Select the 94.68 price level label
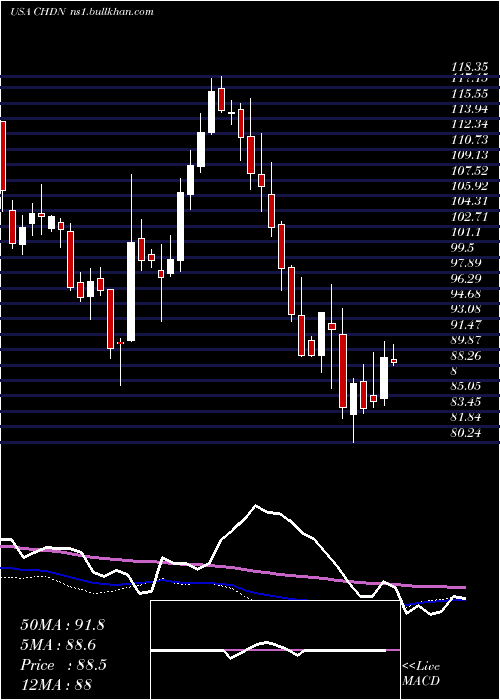Viewport: 500px width, 700px height. [x=466, y=294]
